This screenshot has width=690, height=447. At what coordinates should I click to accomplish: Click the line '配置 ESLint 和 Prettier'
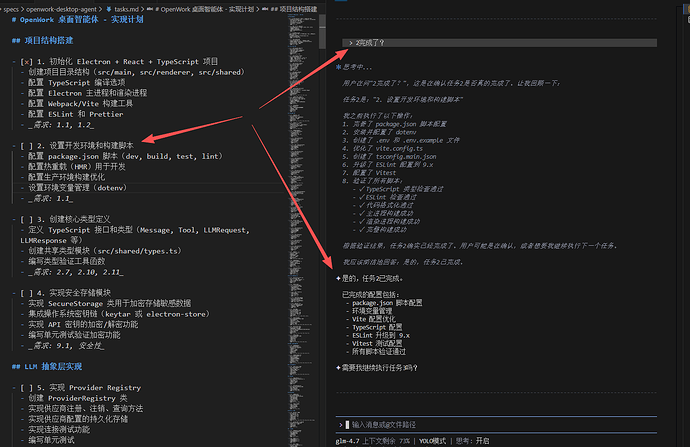[x=76, y=114]
